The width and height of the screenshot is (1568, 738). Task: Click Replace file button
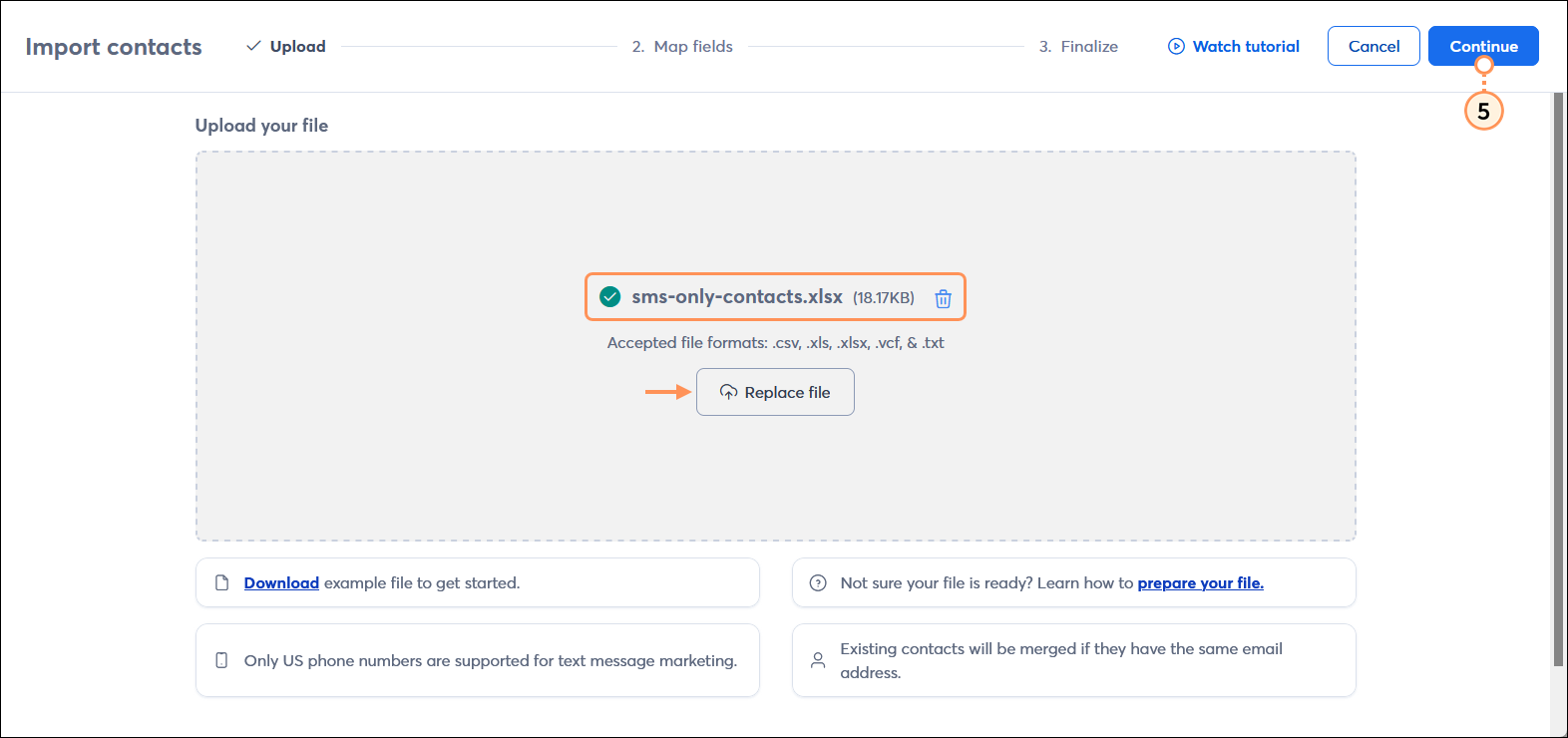coord(775,392)
